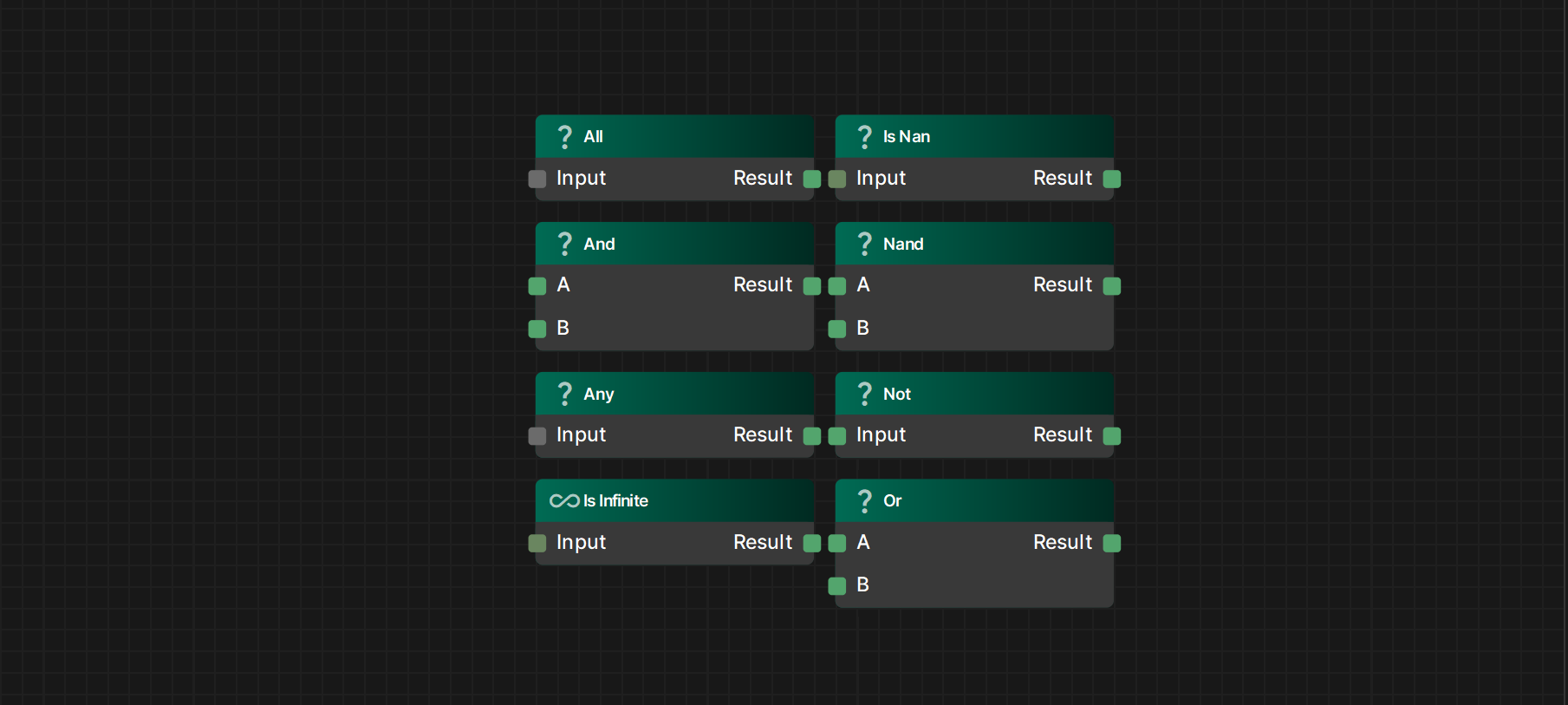This screenshot has height=705, width=1568.
Task: Click the question mark icon on Nand node
Action: 864,244
